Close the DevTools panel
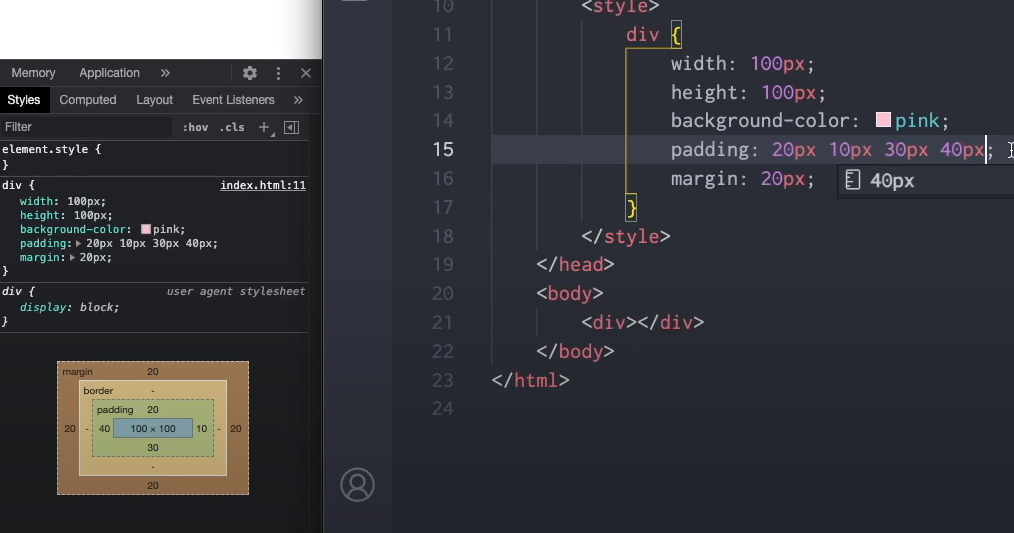This screenshot has height=533, width=1014. click(x=306, y=73)
